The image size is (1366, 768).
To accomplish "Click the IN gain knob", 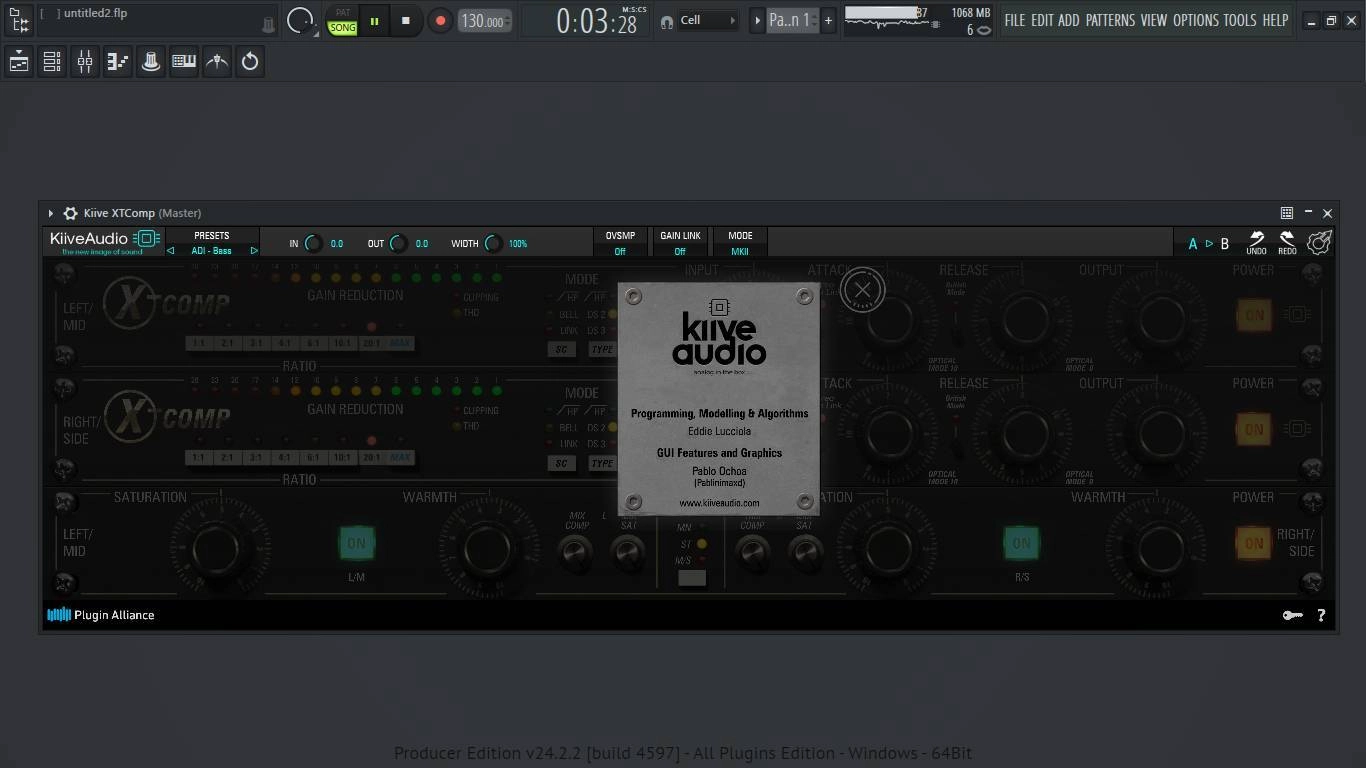I will [313, 243].
